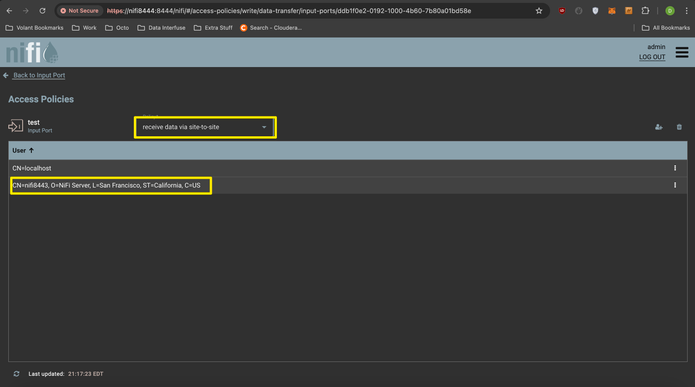This screenshot has height=387, width=695.
Task: Open the Volant Bookmarks folder
Action: point(35,27)
